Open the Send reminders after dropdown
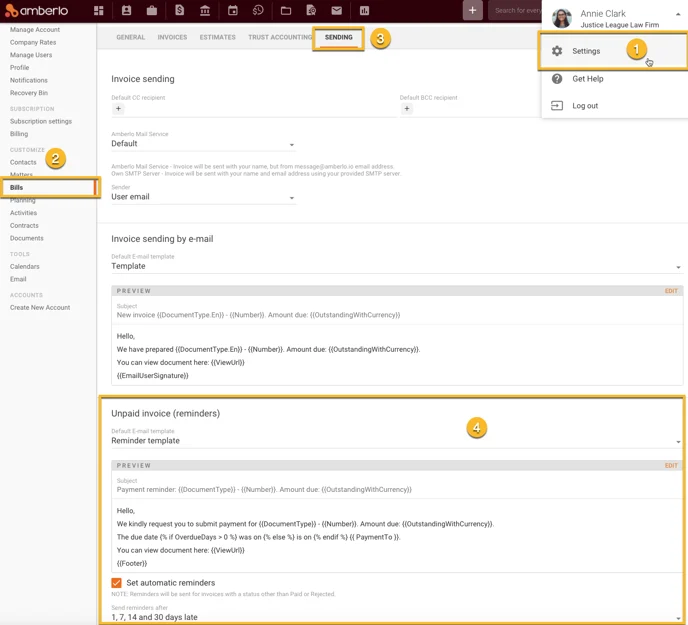688x625 pixels. pos(397,617)
